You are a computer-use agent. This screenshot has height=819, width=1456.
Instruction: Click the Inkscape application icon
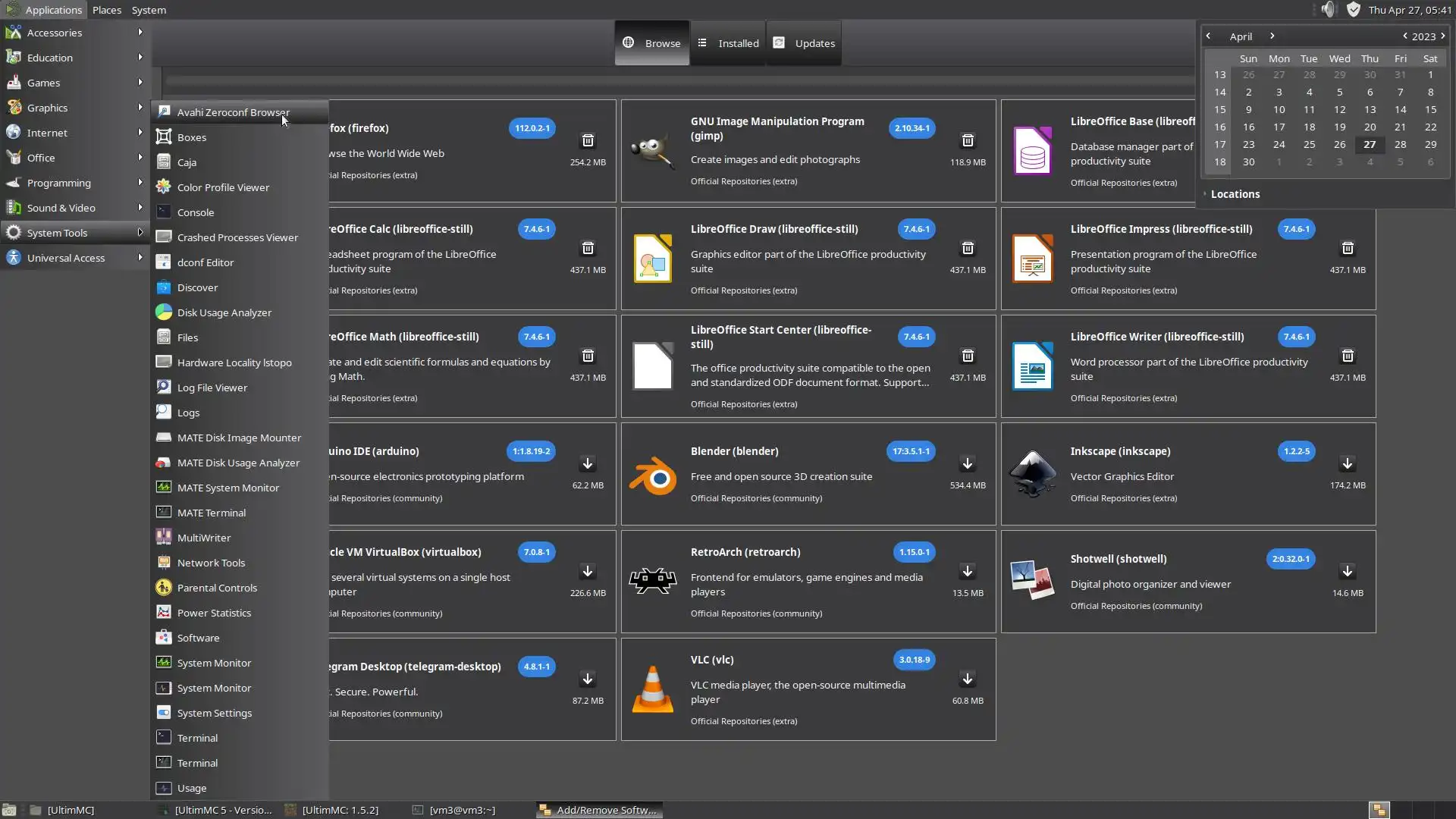coord(1032,474)
